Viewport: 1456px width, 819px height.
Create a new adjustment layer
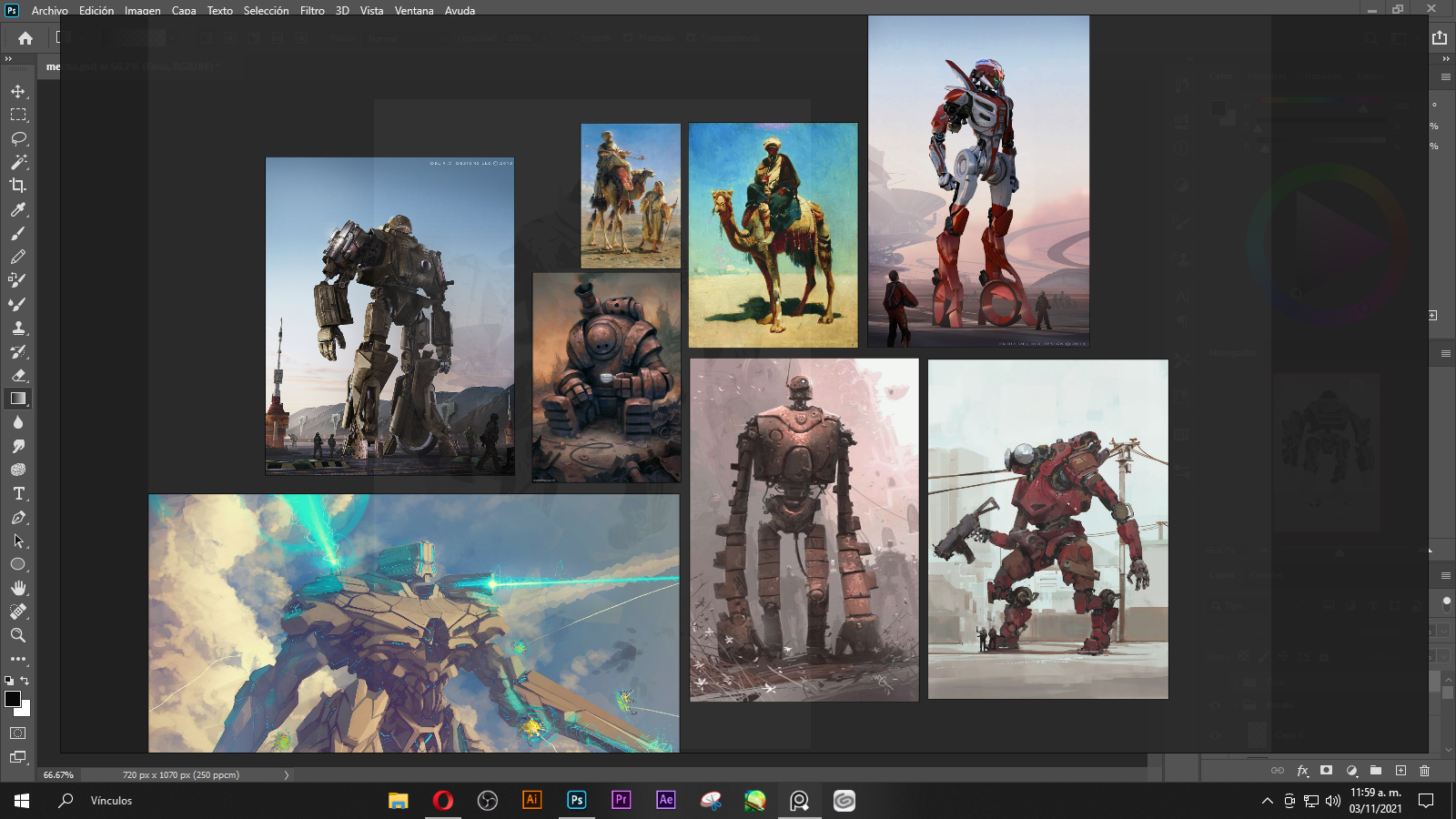pyautogui.click(x=1351, y=771)
